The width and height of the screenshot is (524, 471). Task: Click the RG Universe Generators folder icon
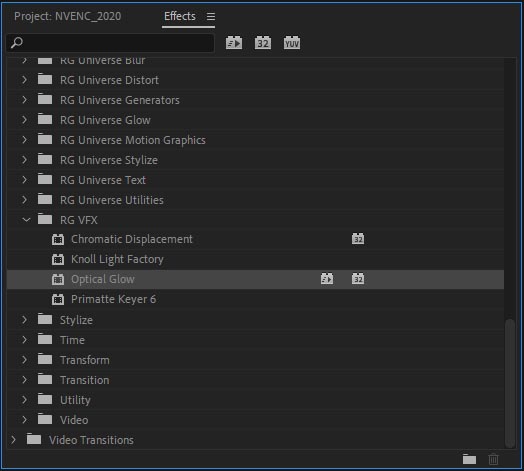(45, 99)
